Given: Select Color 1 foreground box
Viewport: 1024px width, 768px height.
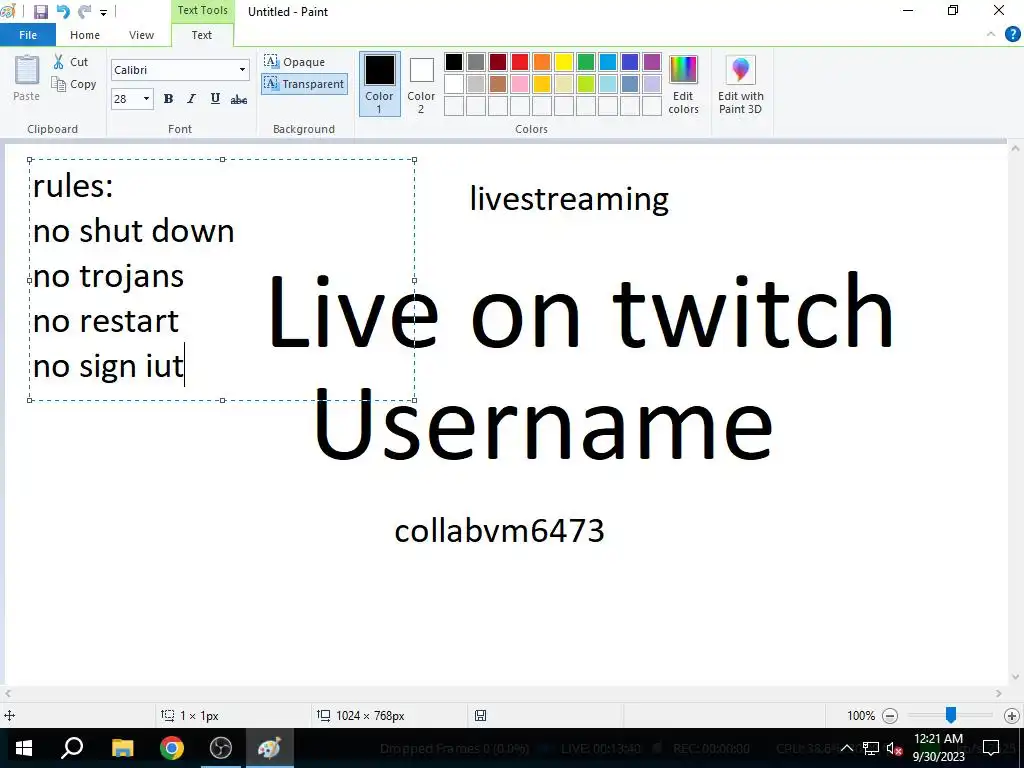Looking at the screenshot, I should point(379,84).
